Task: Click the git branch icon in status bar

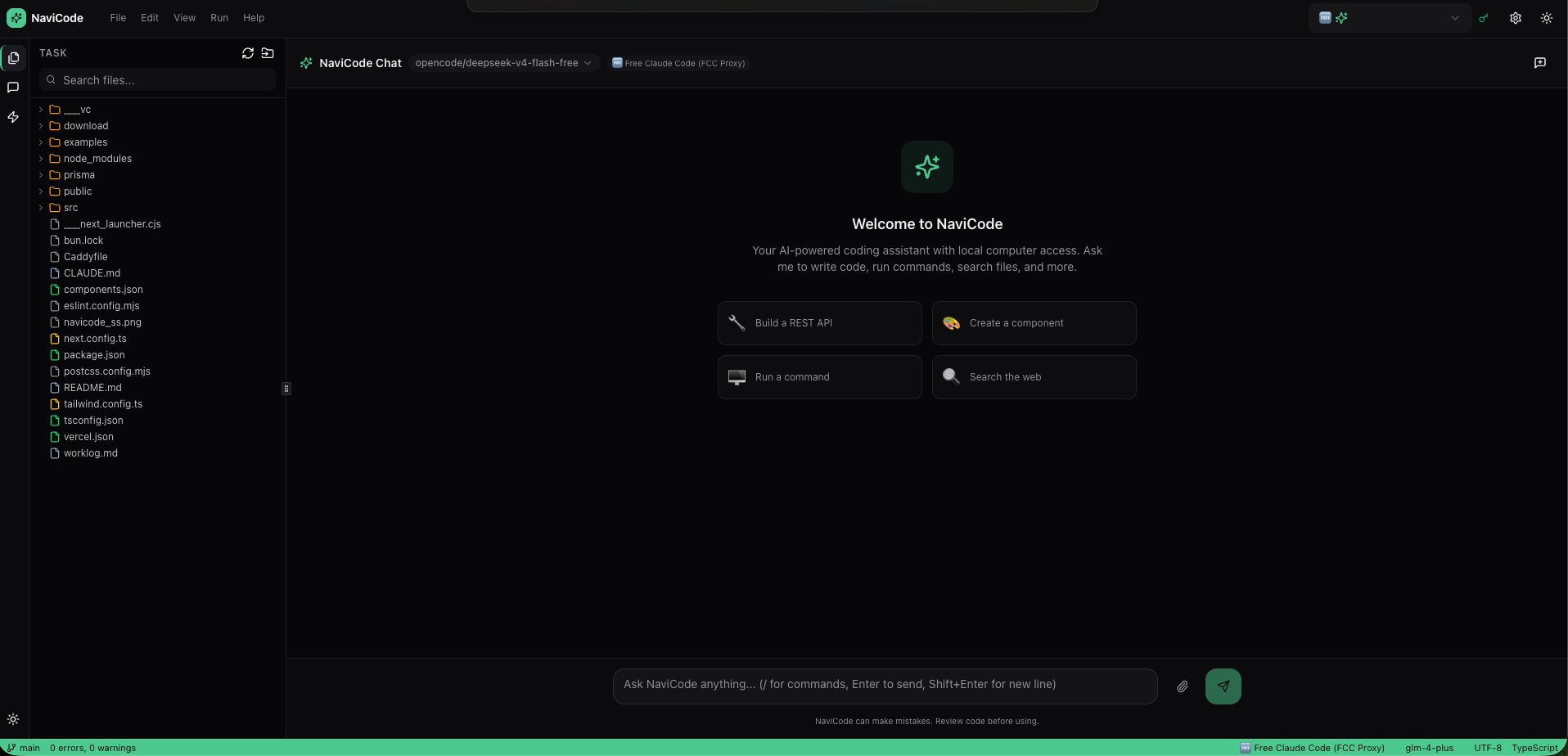Action: (11, 748)
